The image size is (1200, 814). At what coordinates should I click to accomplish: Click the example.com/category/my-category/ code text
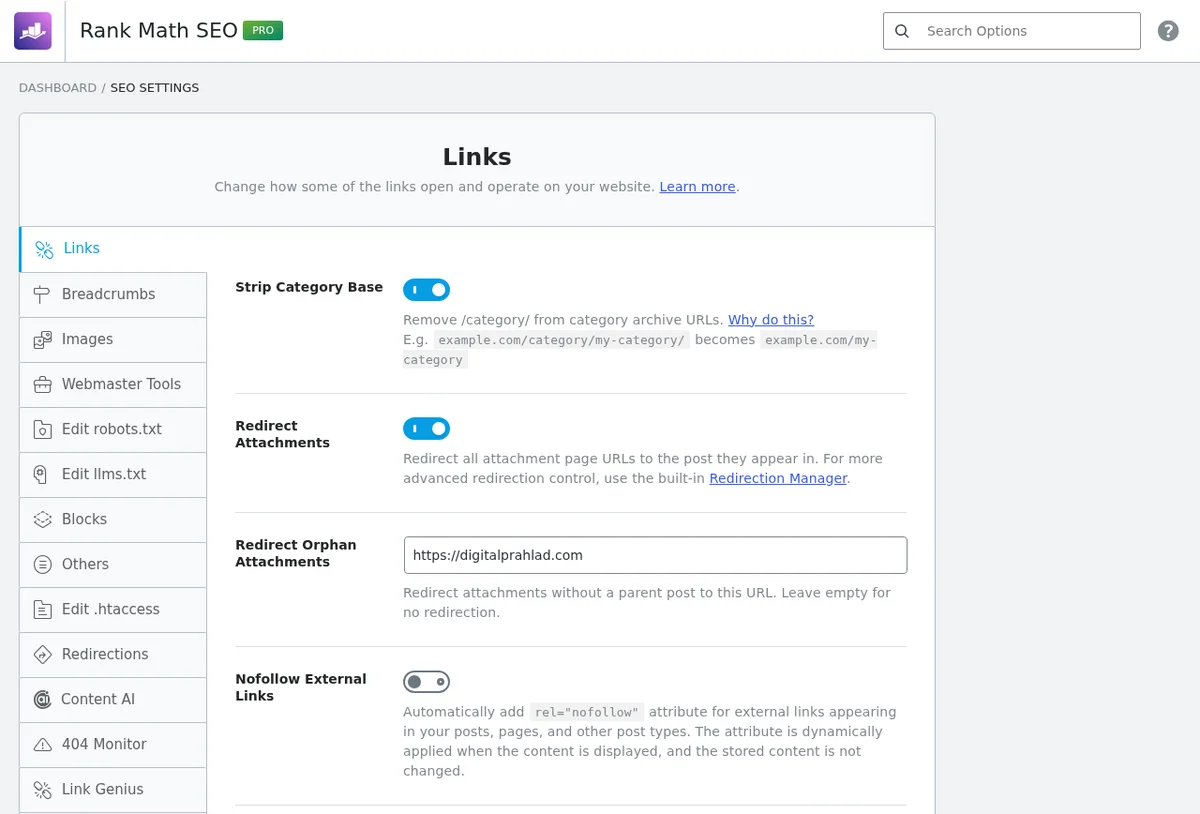click(x=561, y=340)
